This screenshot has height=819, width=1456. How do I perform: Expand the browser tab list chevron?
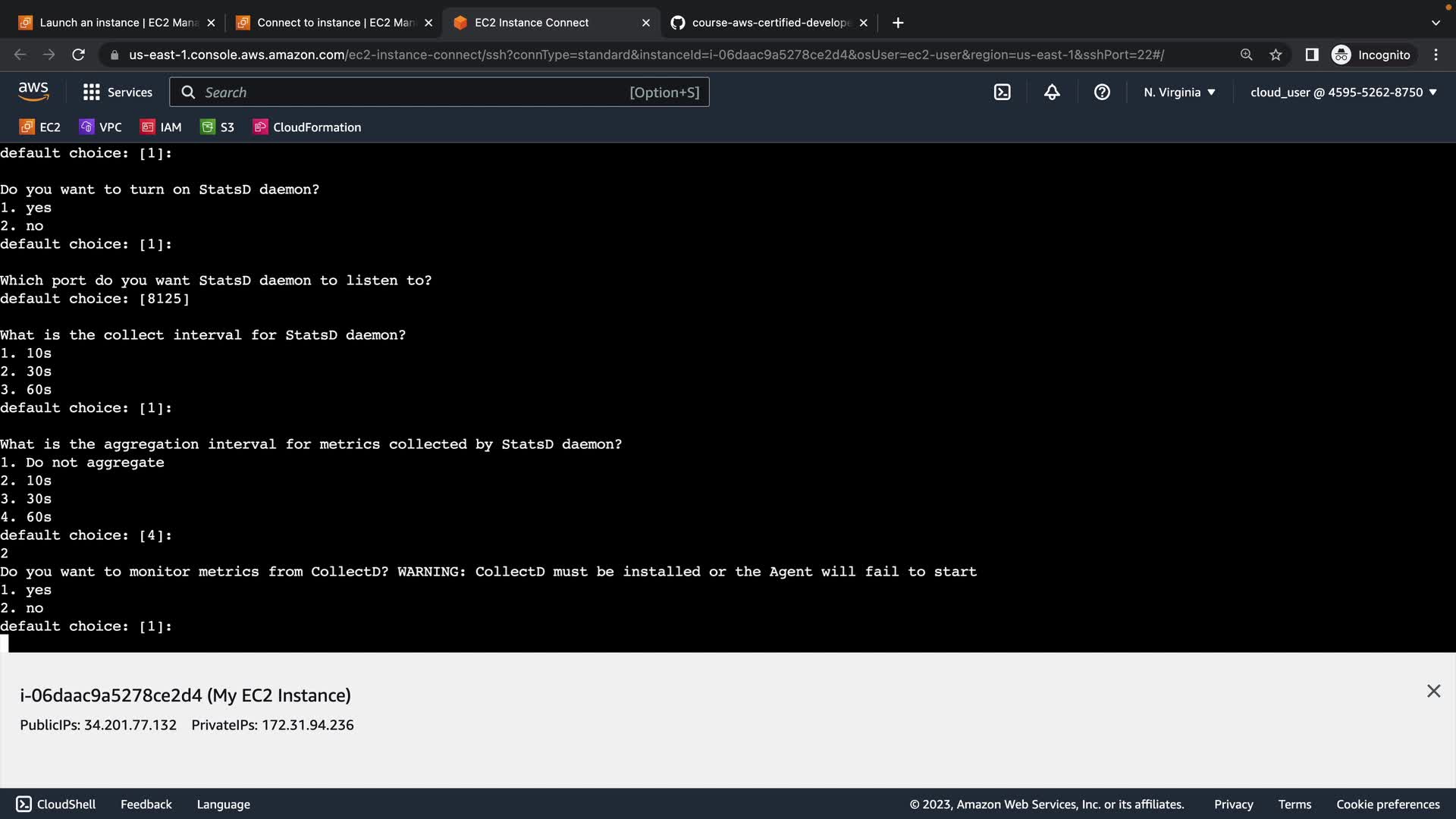tap(1435, 23)
